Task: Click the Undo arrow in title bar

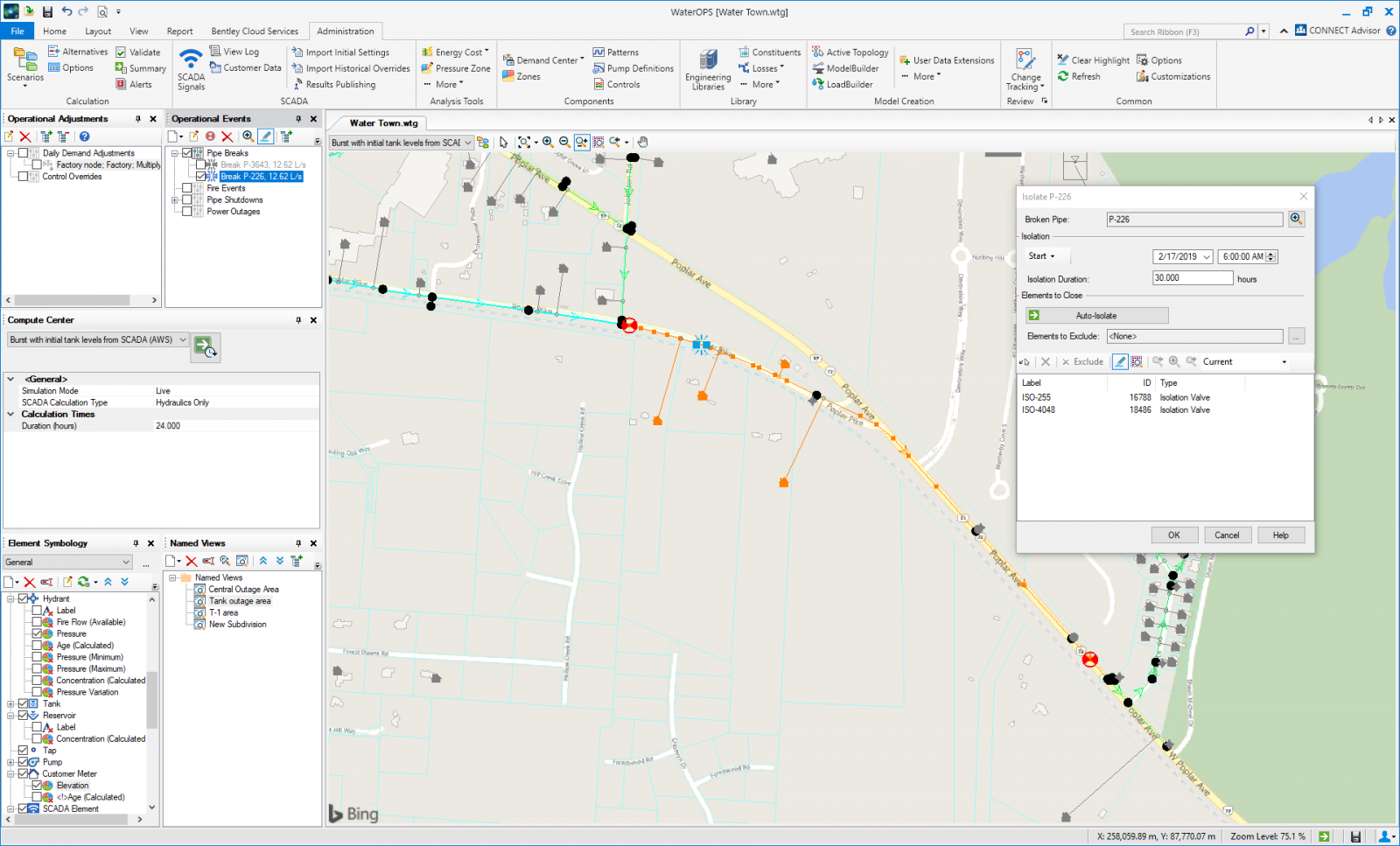Action: point(66,11)
